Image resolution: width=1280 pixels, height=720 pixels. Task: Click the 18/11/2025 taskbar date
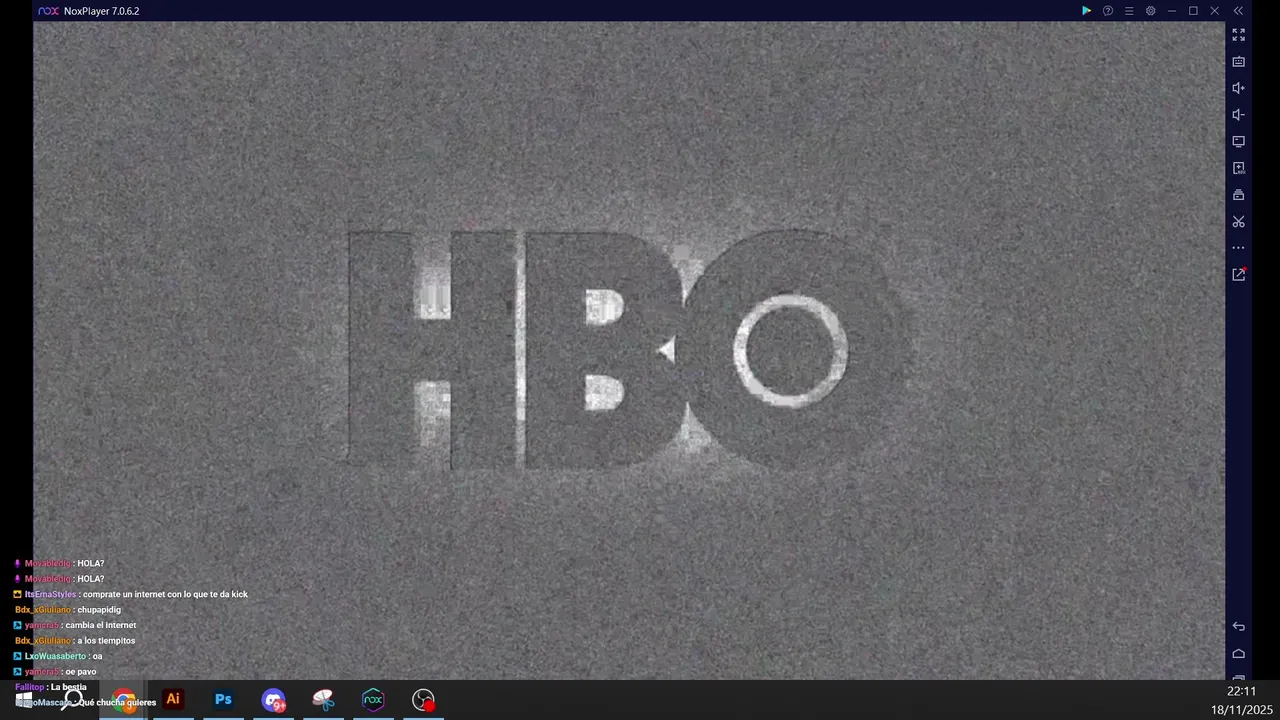pos(1241,710)
